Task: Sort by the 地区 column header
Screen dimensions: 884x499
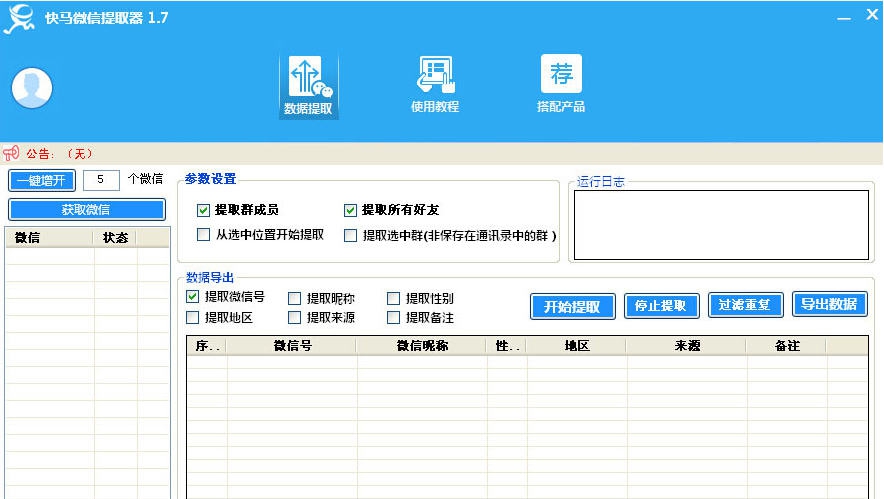Action: 577,346
